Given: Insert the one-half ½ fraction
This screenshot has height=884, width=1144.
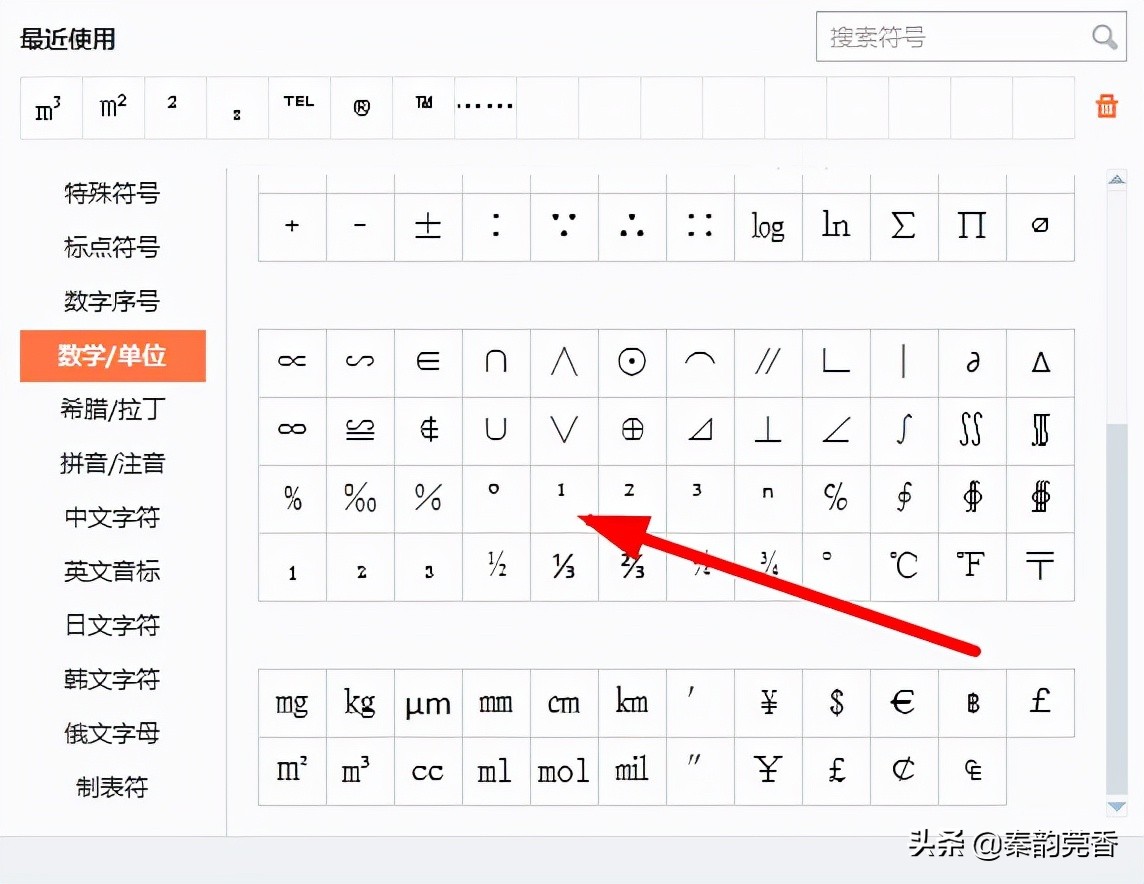Looking at the screenshot, I should pos(496,567).
